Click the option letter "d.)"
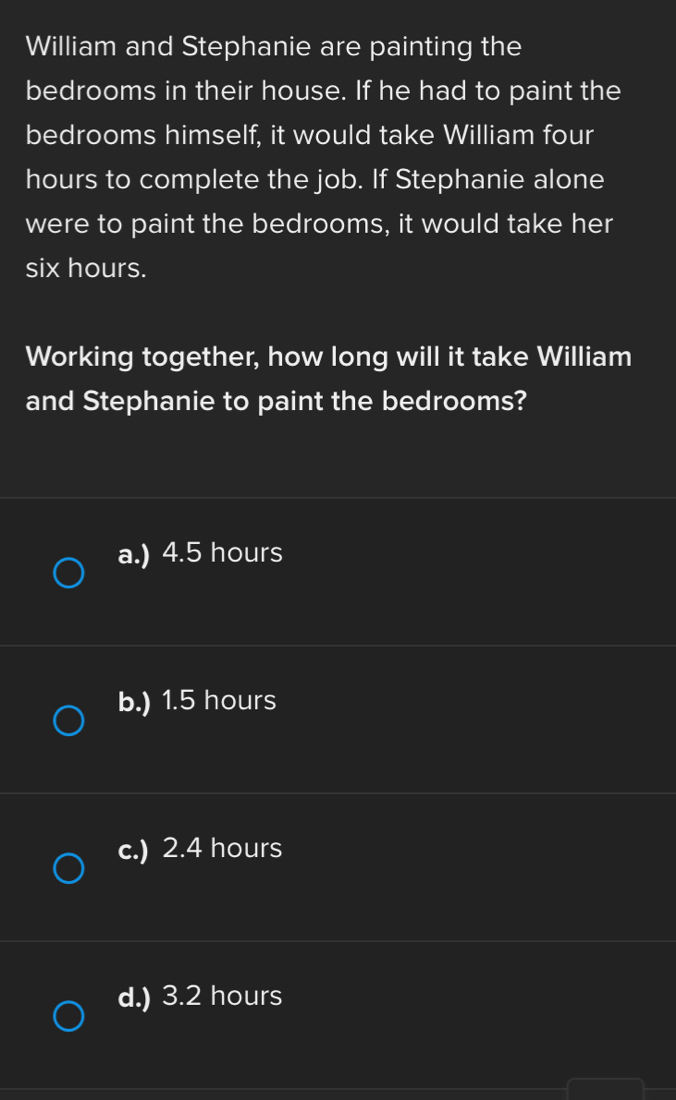 click(x=134, y=998)
